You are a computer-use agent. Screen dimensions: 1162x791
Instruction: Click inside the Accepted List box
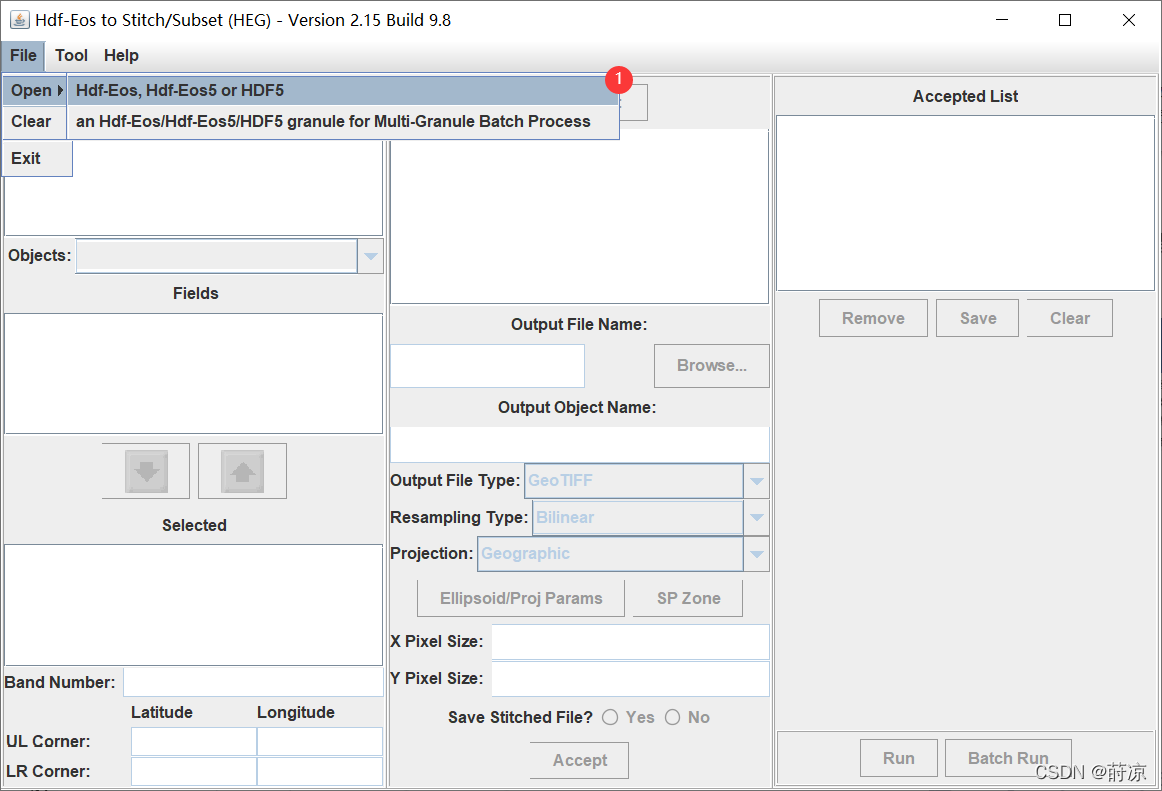coord(965,203)
